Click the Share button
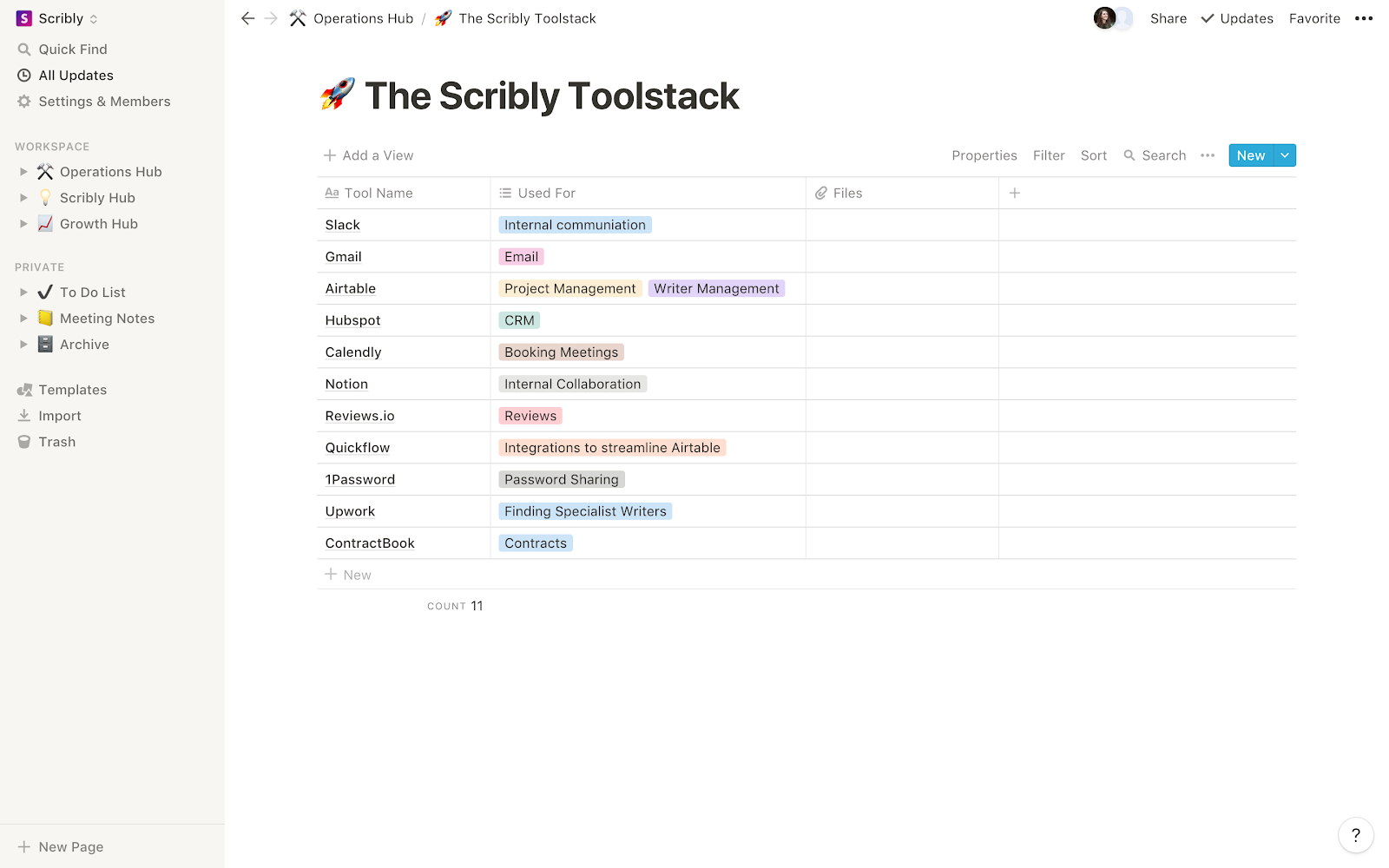 pyautogui.click(x=1168, y=18)
